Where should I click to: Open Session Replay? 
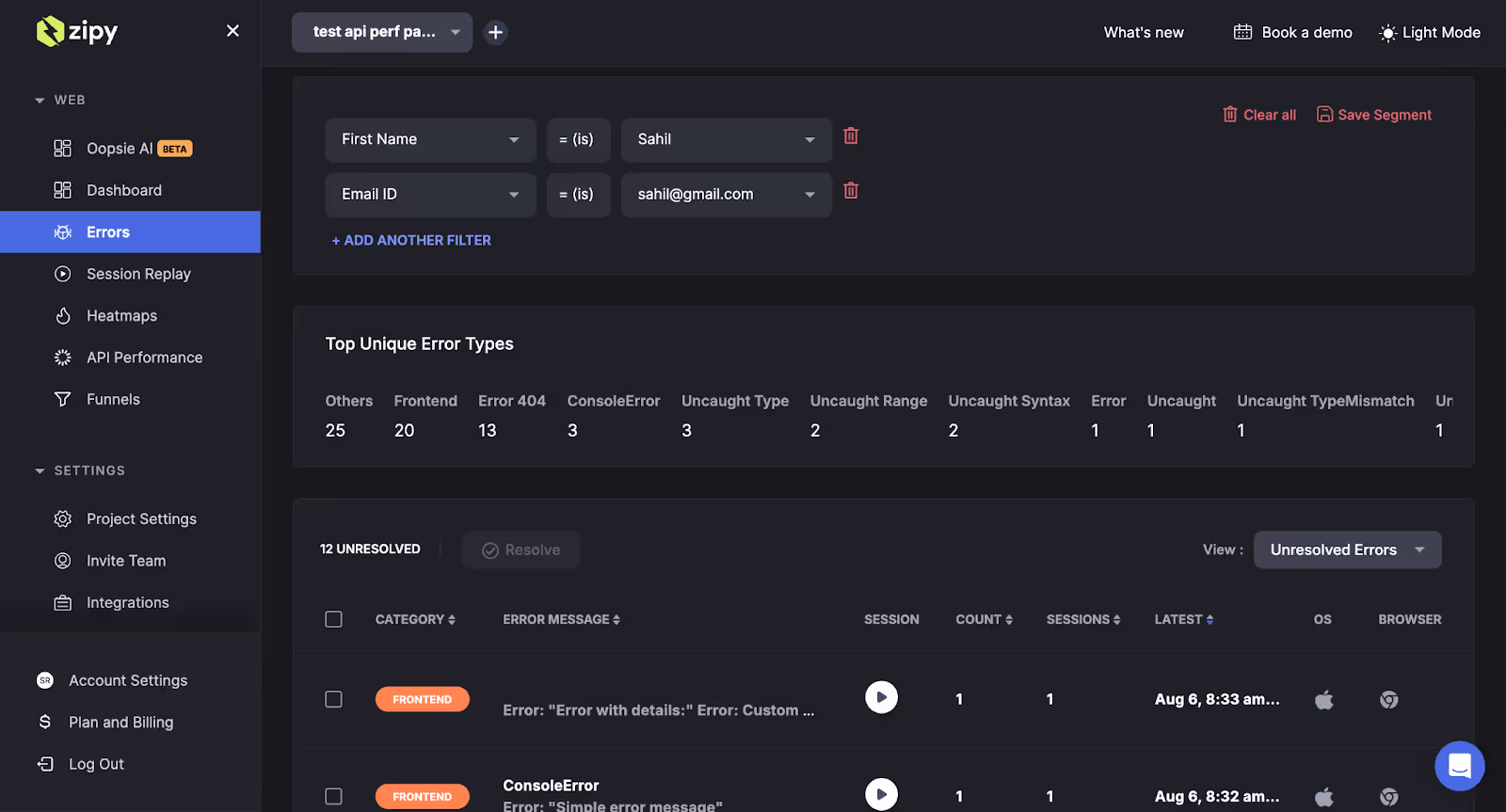(x=130, y=274)
